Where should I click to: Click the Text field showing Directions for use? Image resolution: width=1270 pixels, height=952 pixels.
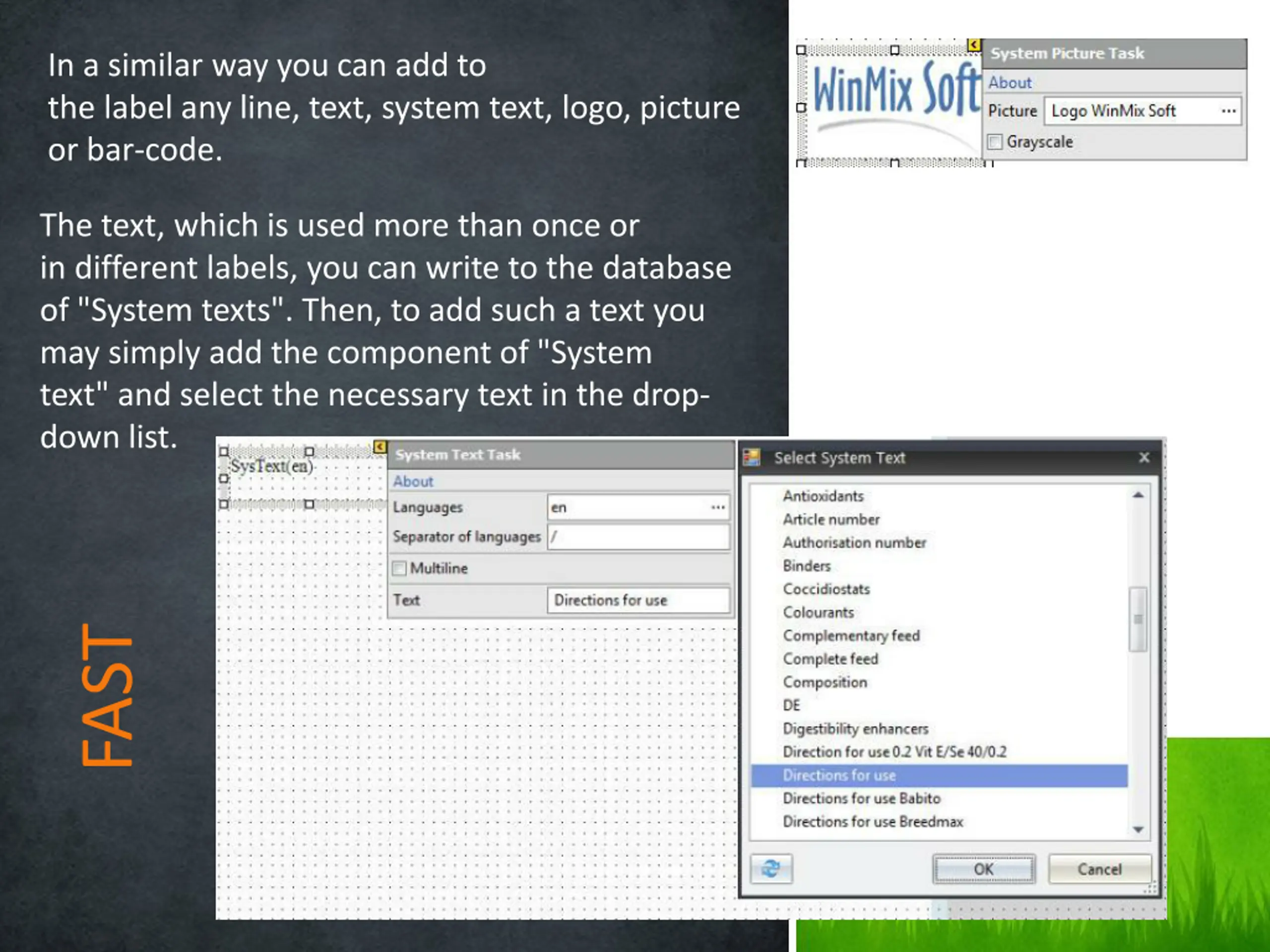pos(638,600)
